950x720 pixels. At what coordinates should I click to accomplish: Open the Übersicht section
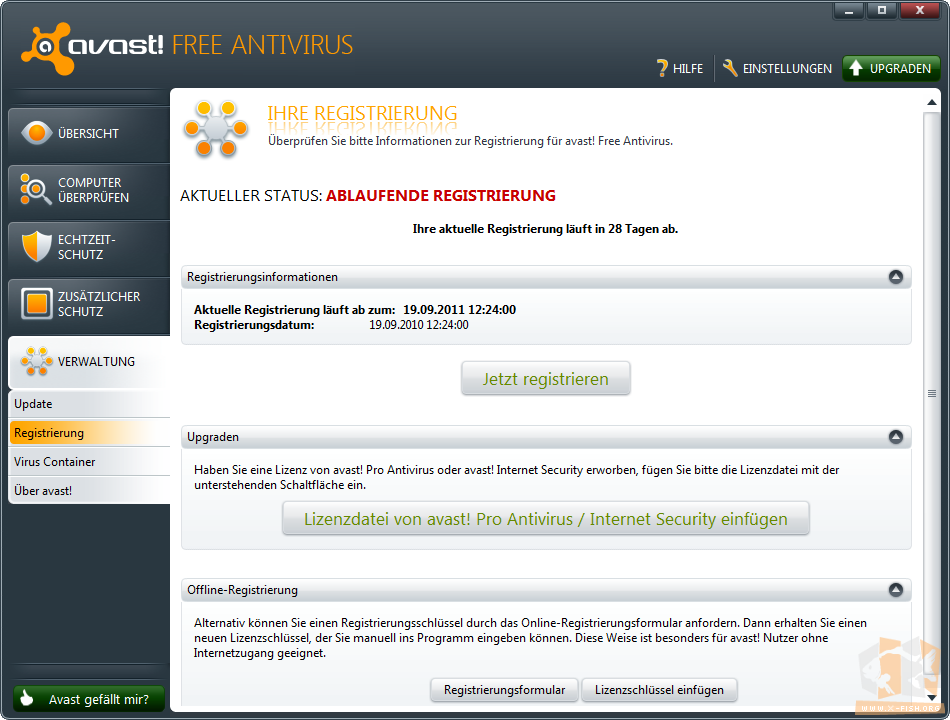(89, 134)
